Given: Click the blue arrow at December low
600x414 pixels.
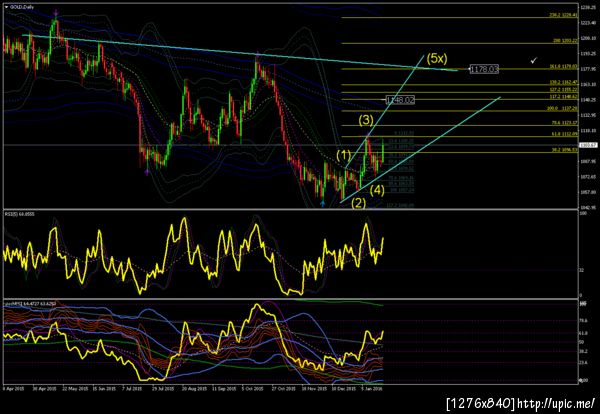Looking at the screenshot, I should click(x=323, y=204).
